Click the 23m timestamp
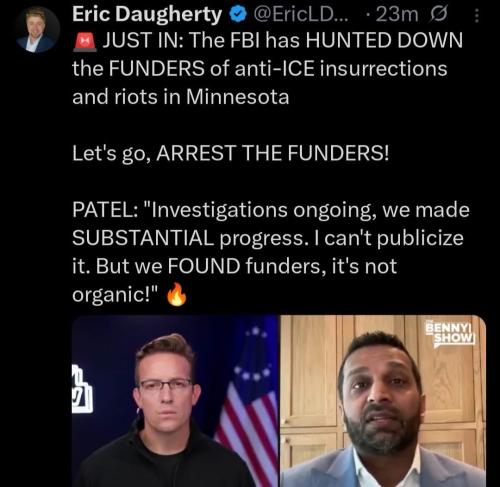Viewport: 500px width, 487px height. pos(397,15)
